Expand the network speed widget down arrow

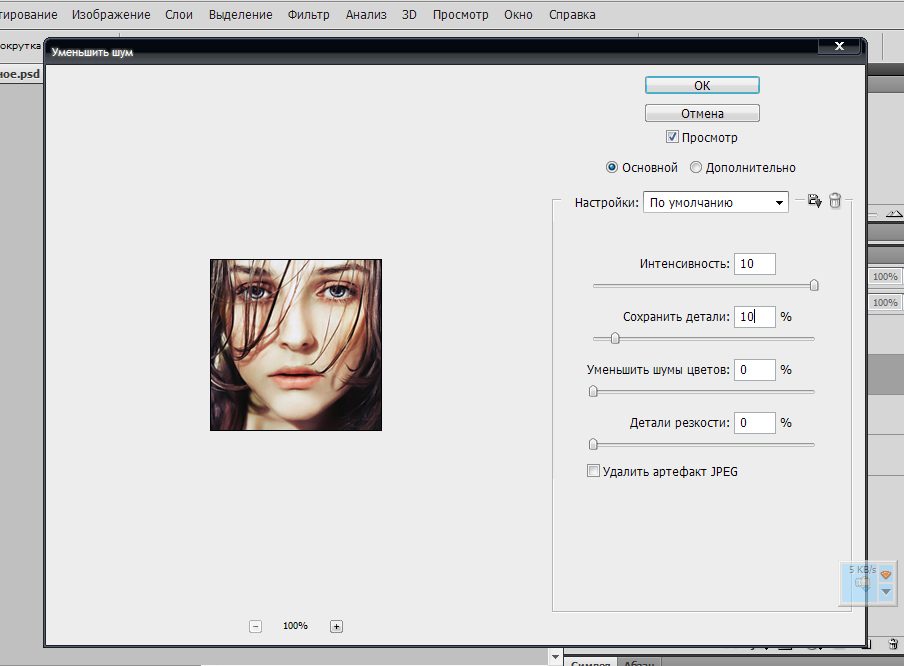[886, 592]
